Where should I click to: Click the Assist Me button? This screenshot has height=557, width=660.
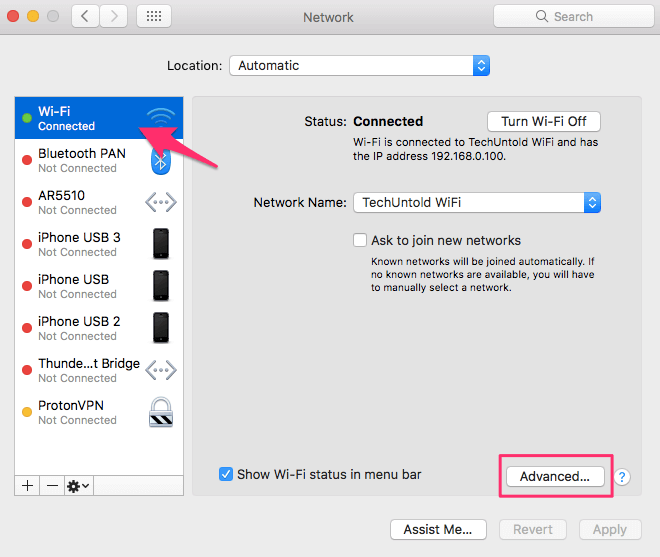(x=438, y=529)
